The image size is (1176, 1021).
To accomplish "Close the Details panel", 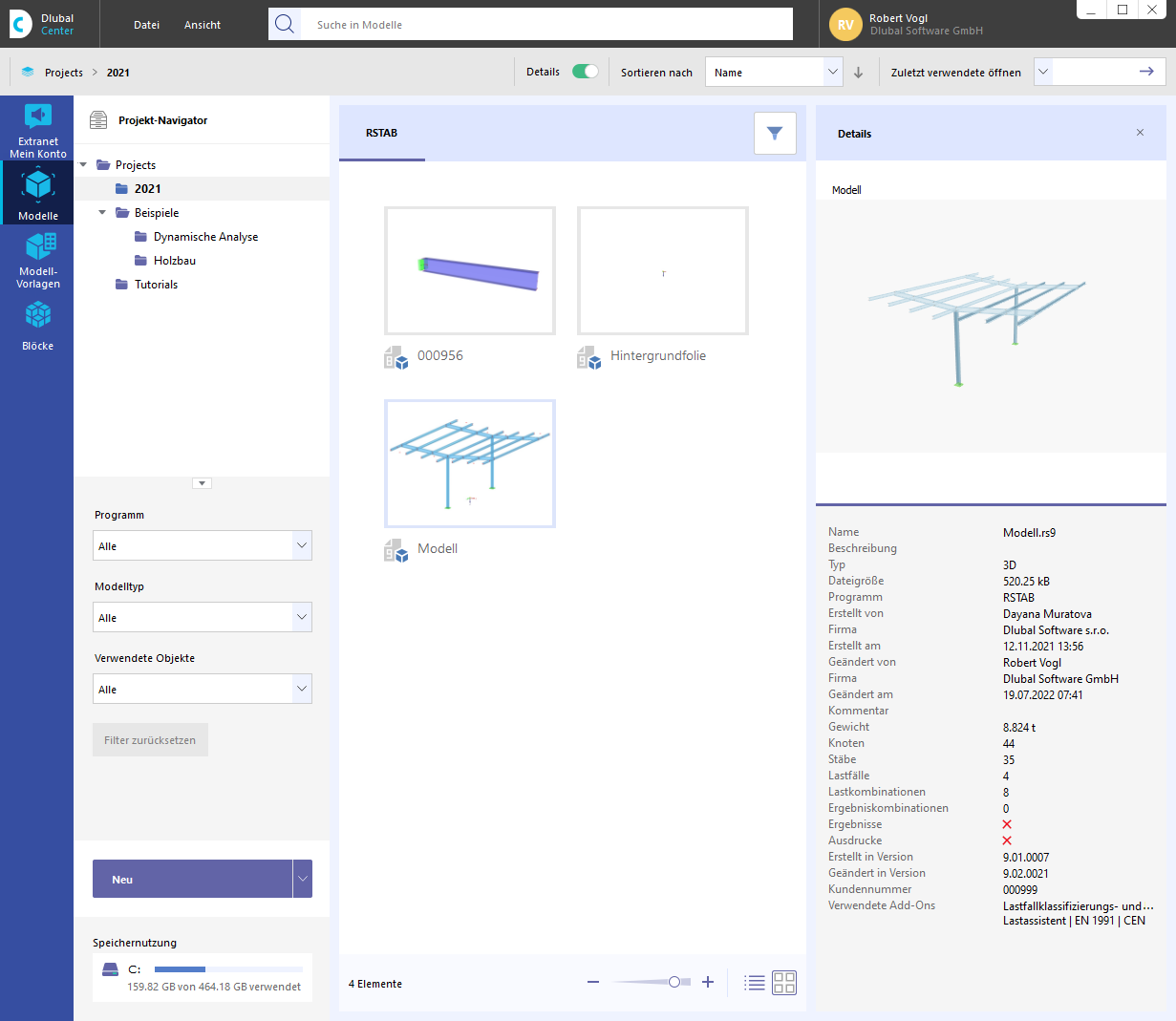I will (1140, 133).
